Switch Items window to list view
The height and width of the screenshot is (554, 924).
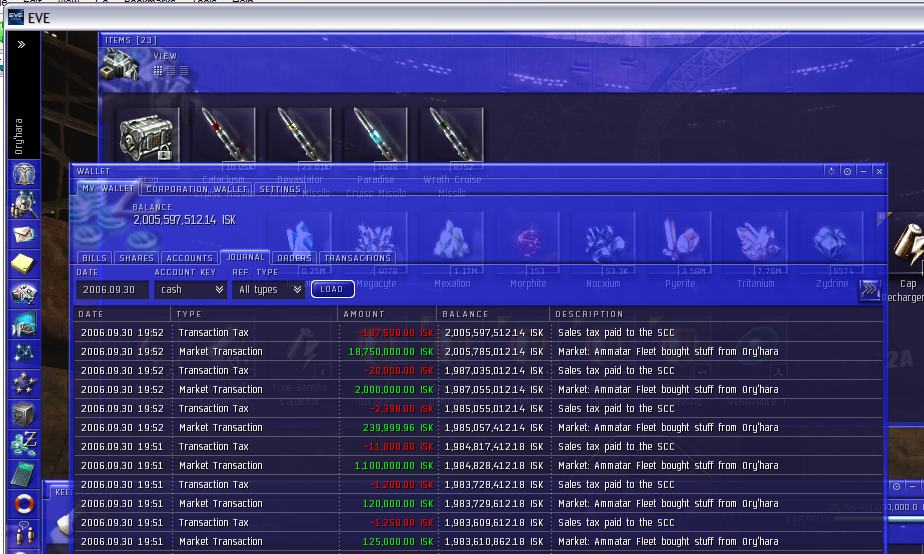(184, 71)
